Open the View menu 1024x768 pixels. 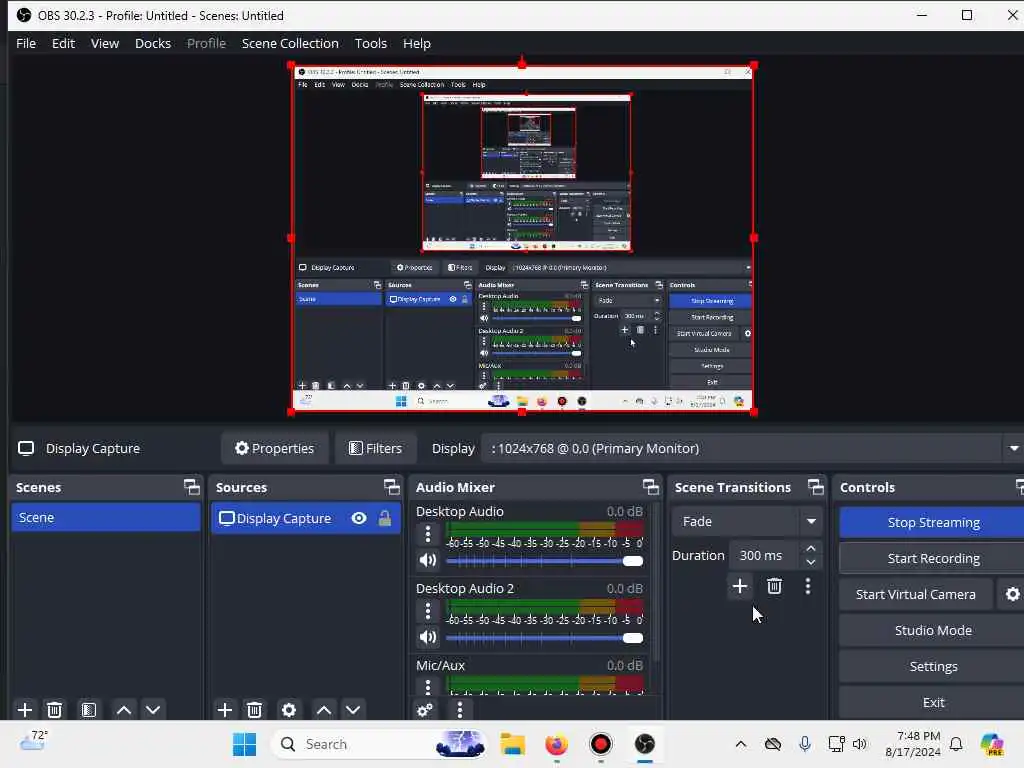pyautogui.click(x=104, y=43)
